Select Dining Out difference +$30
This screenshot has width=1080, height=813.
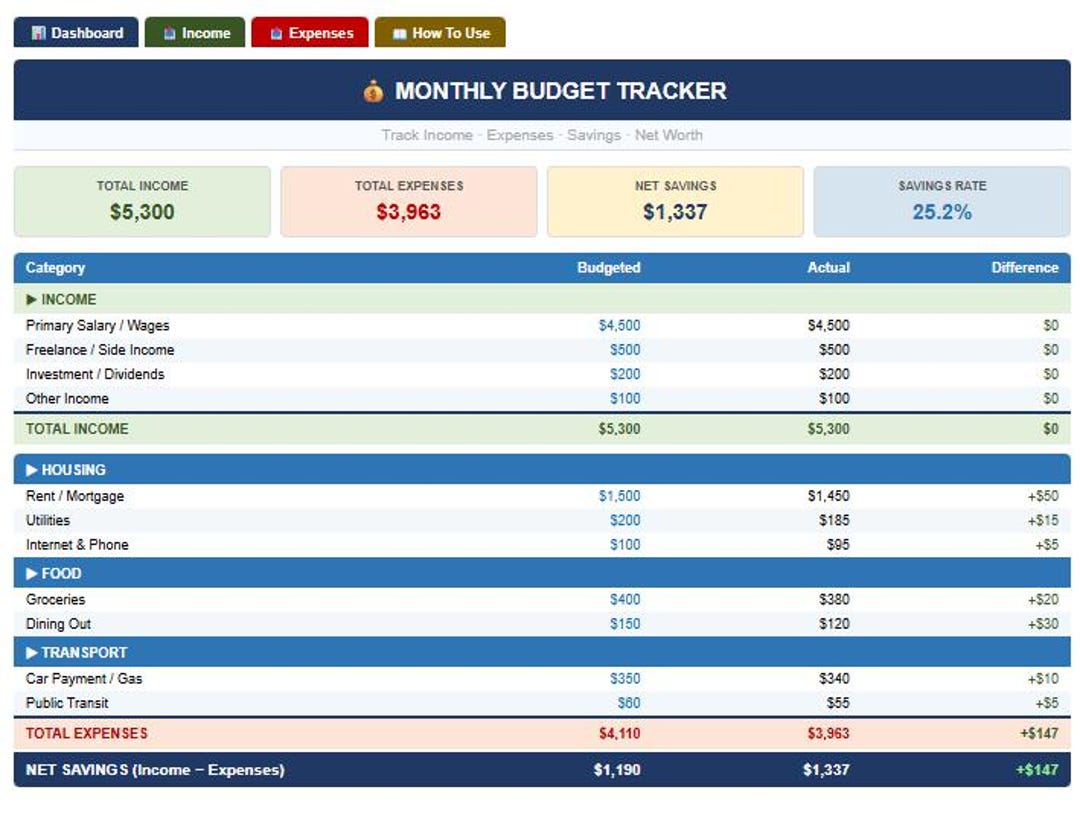point(1043,624)
